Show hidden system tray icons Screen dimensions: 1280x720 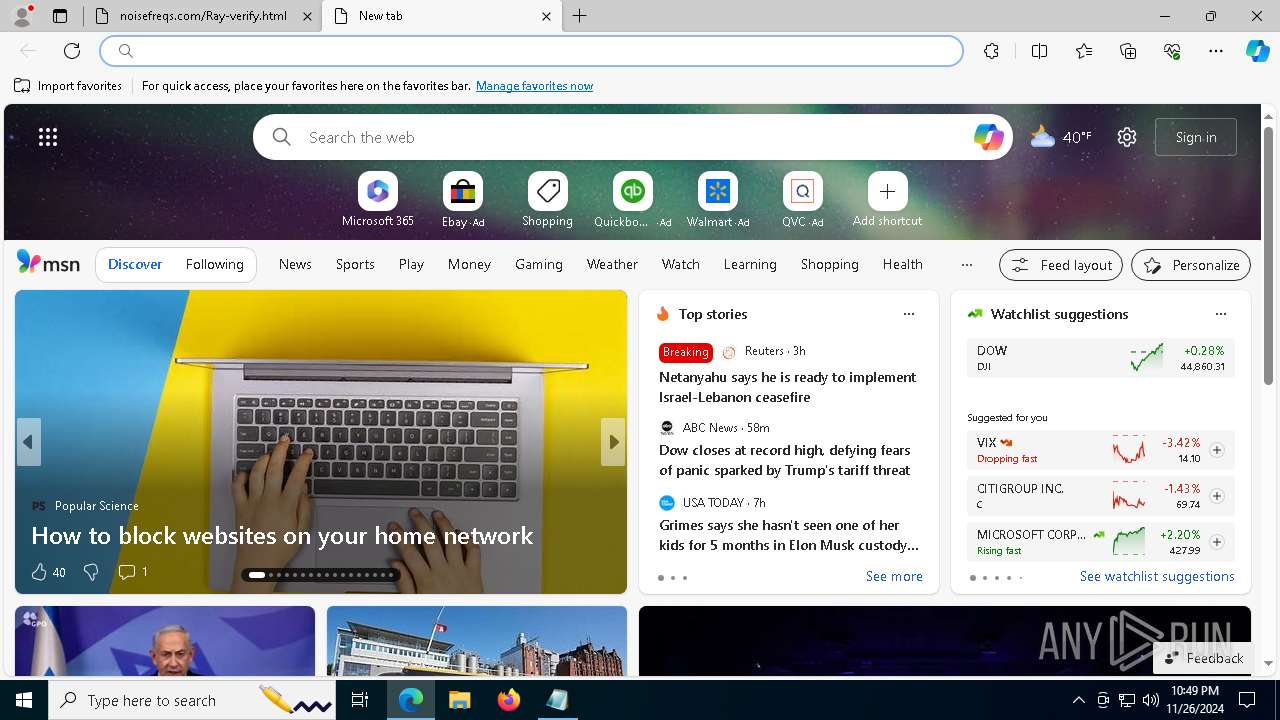point(1078,700)
